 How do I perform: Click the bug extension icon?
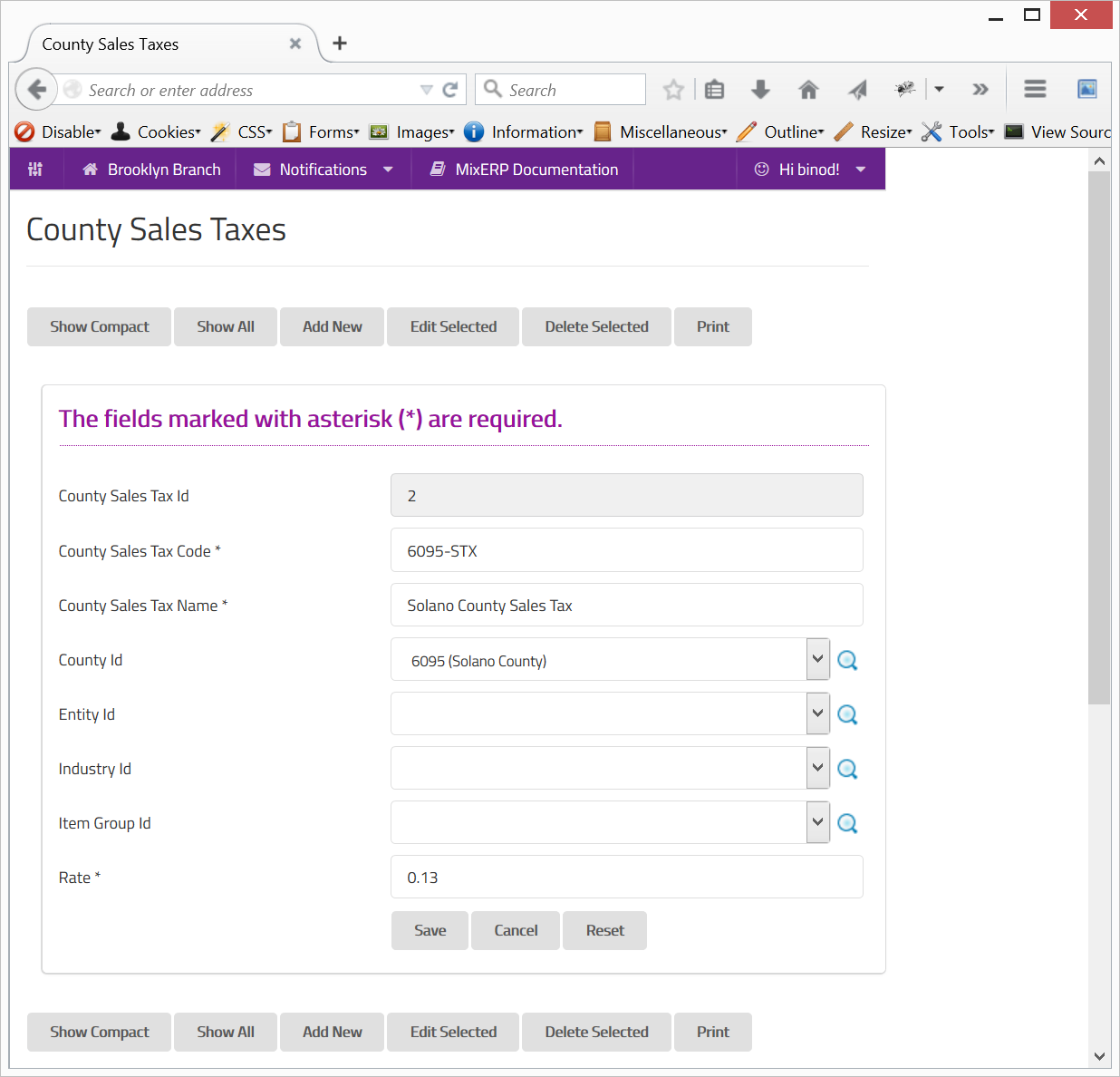point(904,89)
